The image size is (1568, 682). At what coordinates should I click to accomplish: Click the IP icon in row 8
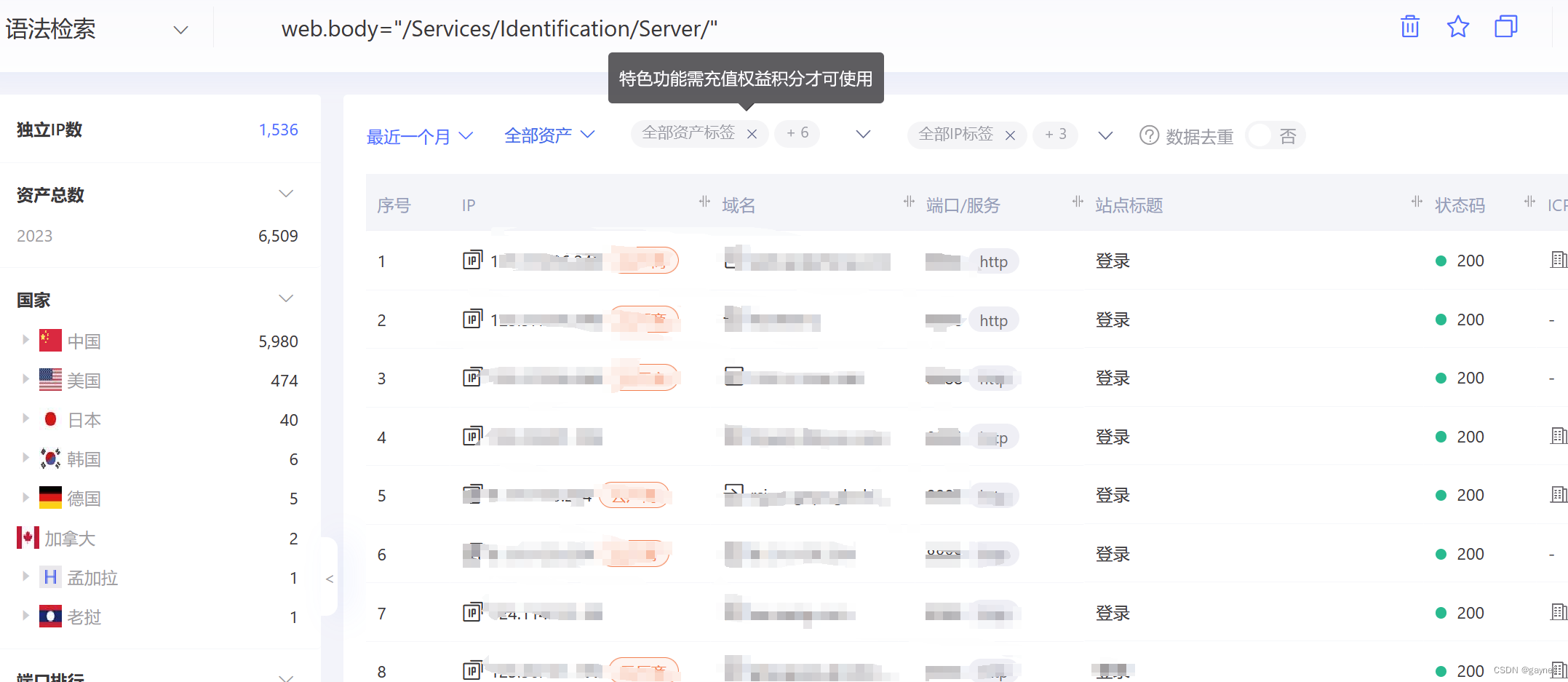pyautogui.click(x=472, y=670)
